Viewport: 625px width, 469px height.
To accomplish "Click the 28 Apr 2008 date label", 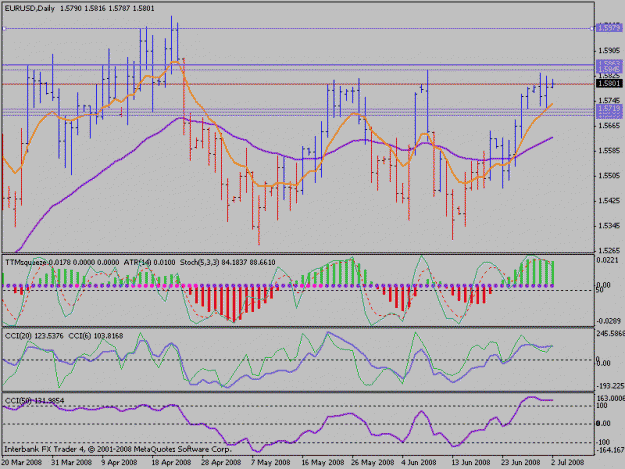I will (x=221, y=462).
